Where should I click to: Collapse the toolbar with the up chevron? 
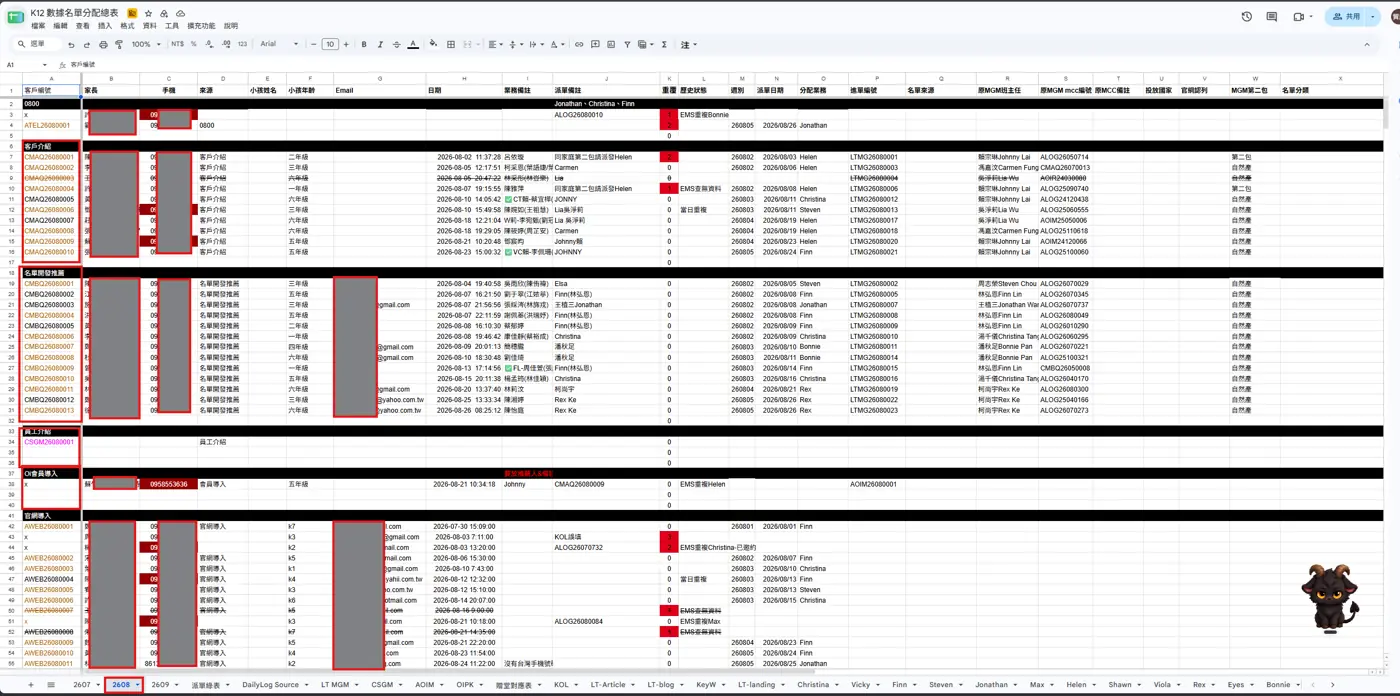click(1367, 44)
